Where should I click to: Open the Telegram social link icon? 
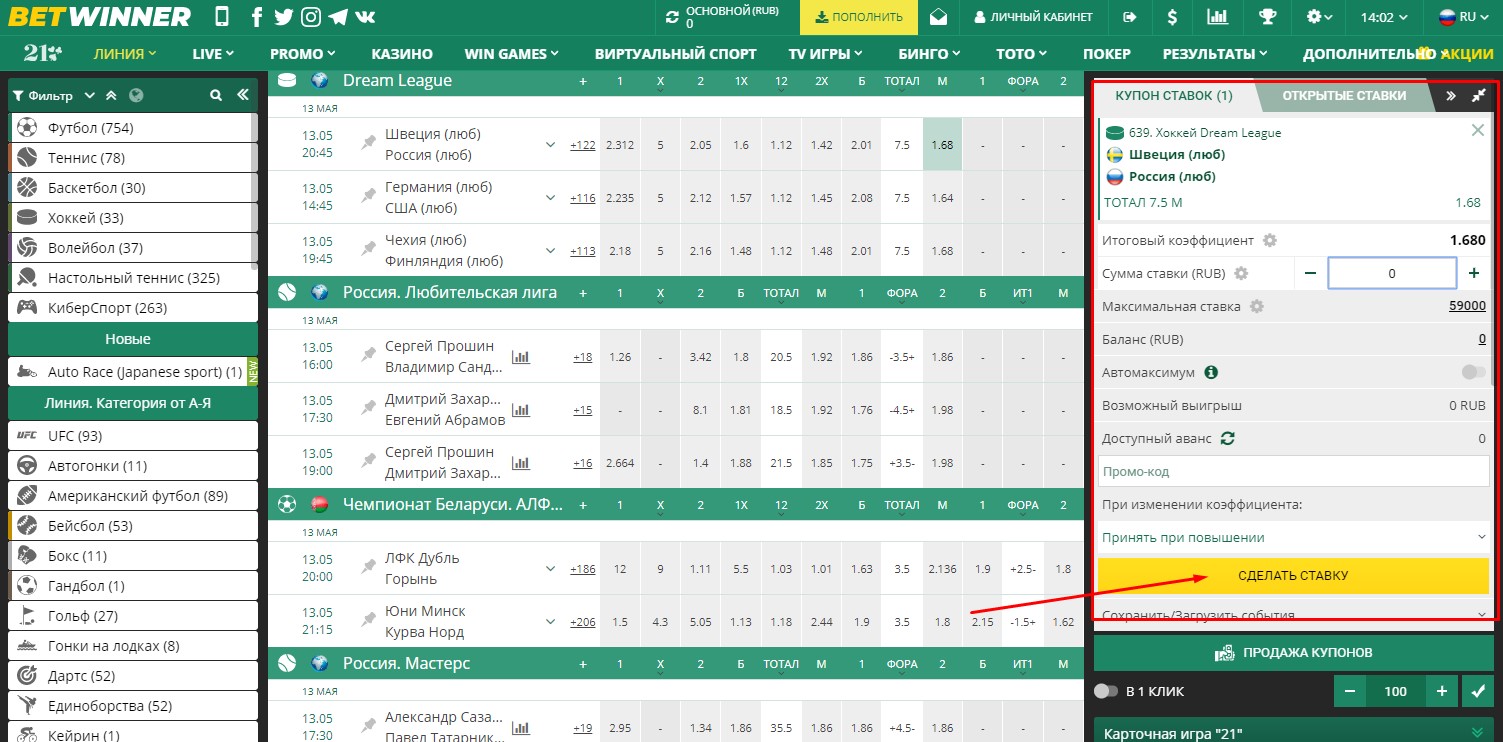coord(338,17)
